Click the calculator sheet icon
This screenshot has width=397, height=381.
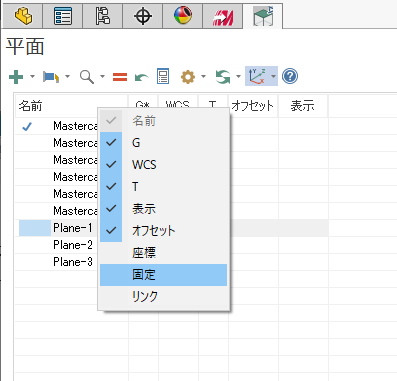pos(163,76)
